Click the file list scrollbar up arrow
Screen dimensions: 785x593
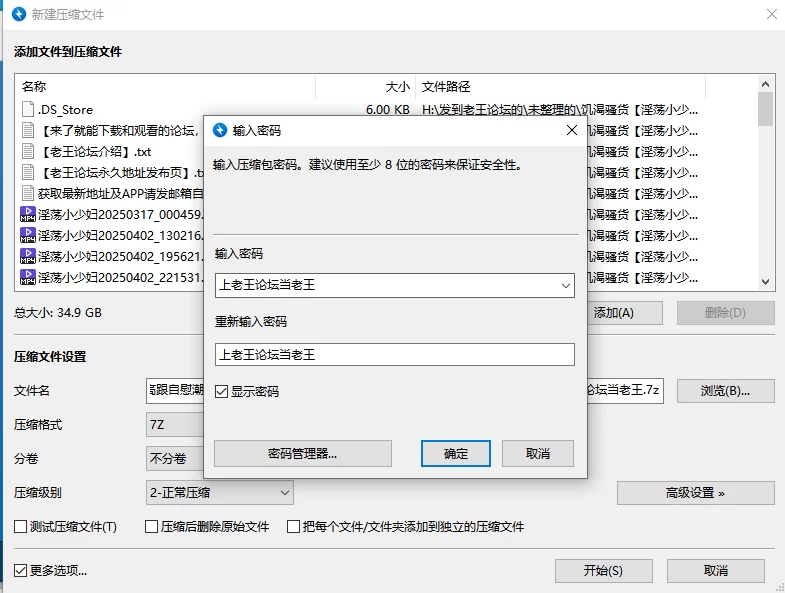tap(765, 84)
